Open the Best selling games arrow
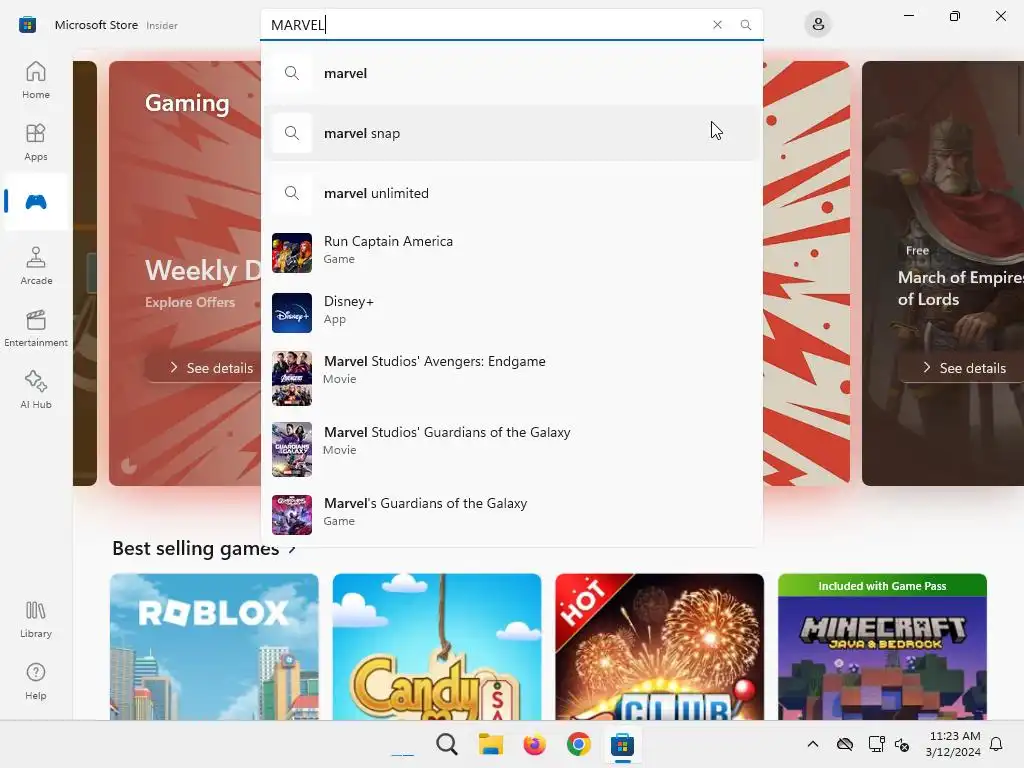 (x=292, y=549)
